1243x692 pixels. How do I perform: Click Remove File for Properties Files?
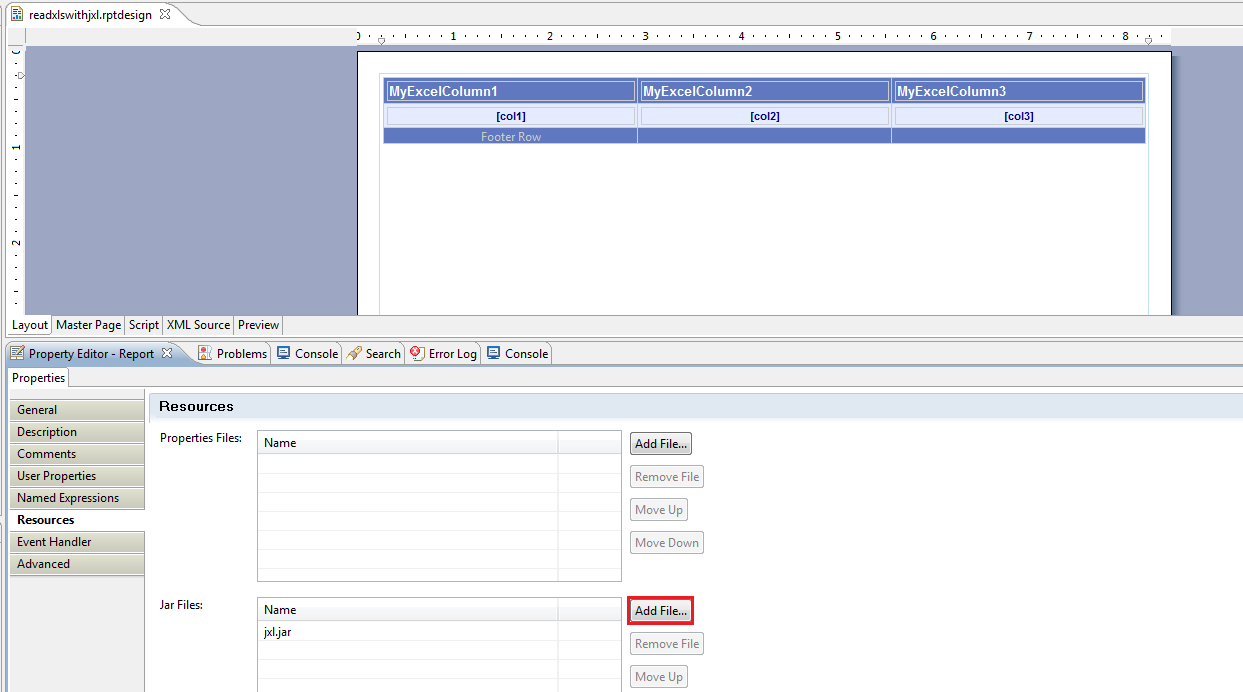[x=667, y=477]
